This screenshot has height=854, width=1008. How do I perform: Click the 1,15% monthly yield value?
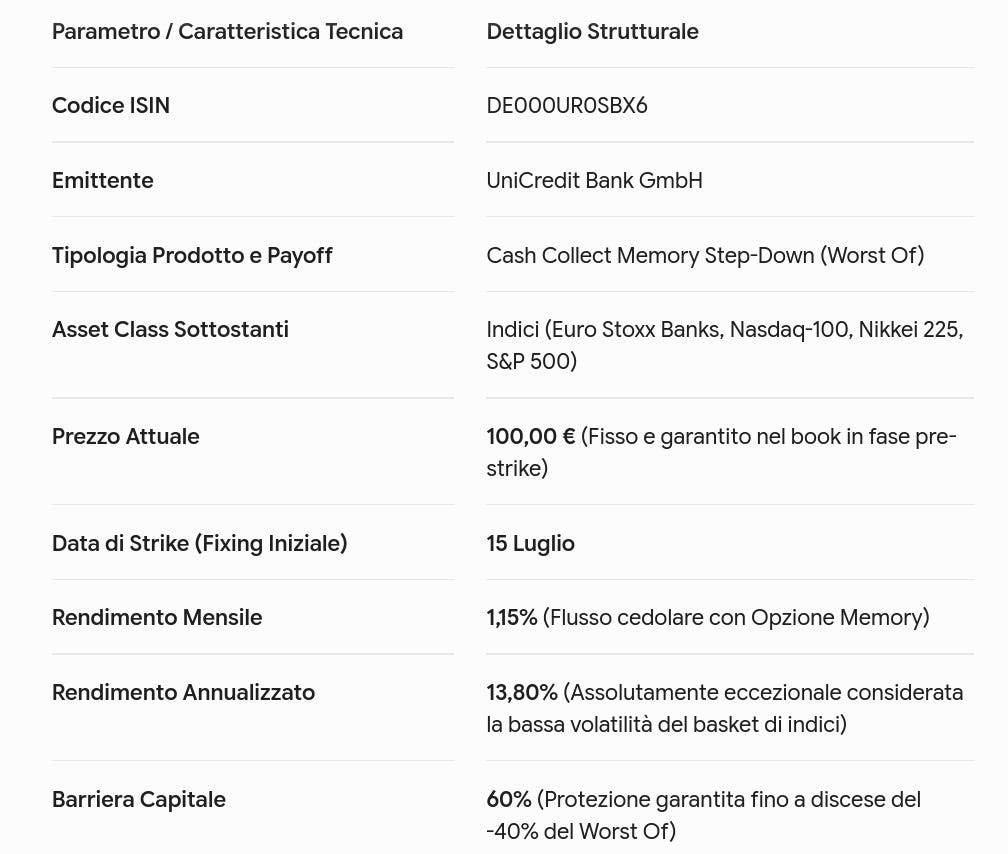pos(512,617)
